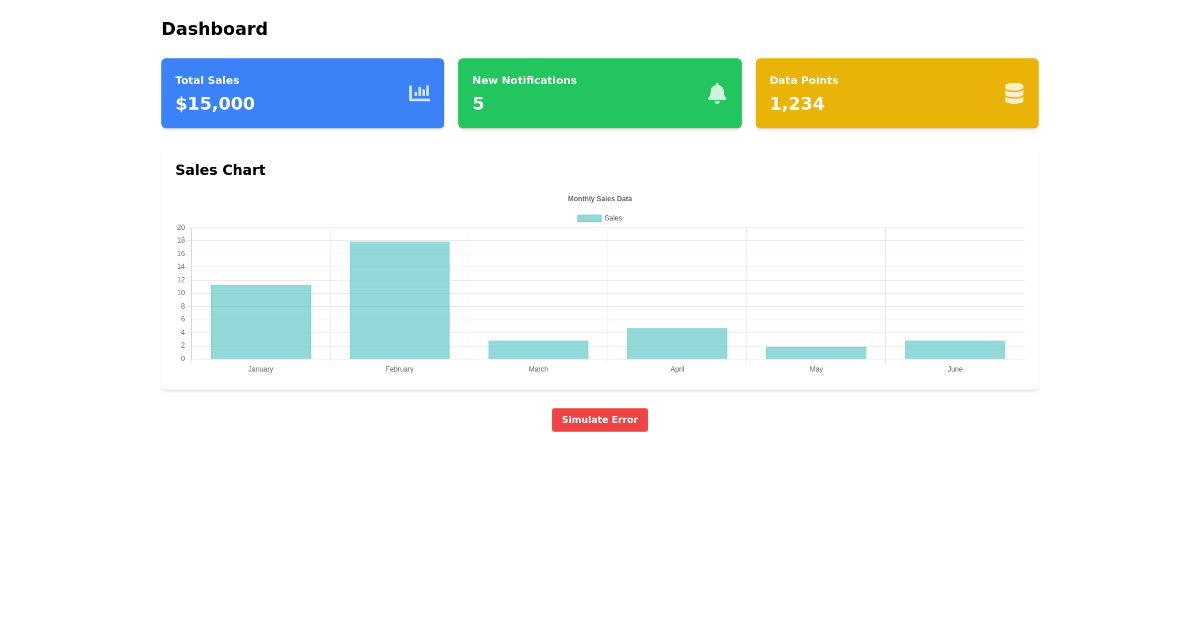Click the Dashboard page heading
Screen dimensions: 1200x630
pyautogui.click(x=214, y=28)
